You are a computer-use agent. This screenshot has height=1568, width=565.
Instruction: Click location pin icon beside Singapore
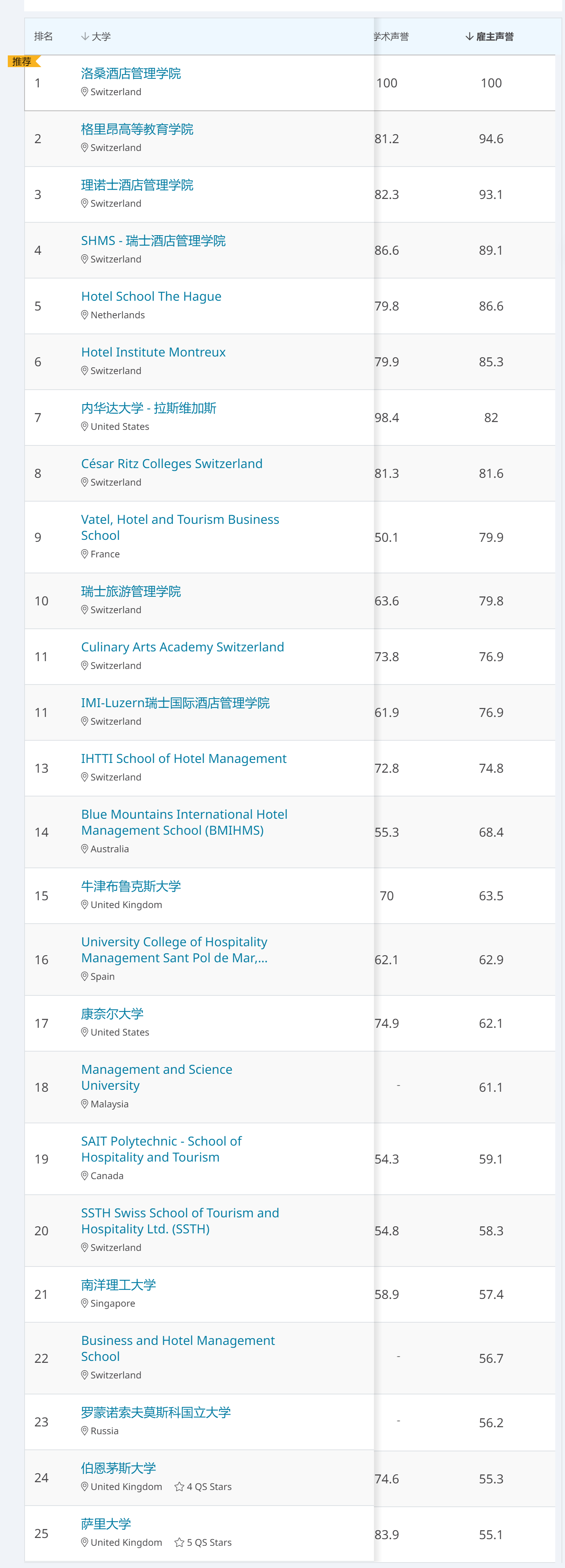coord(85,1303)
